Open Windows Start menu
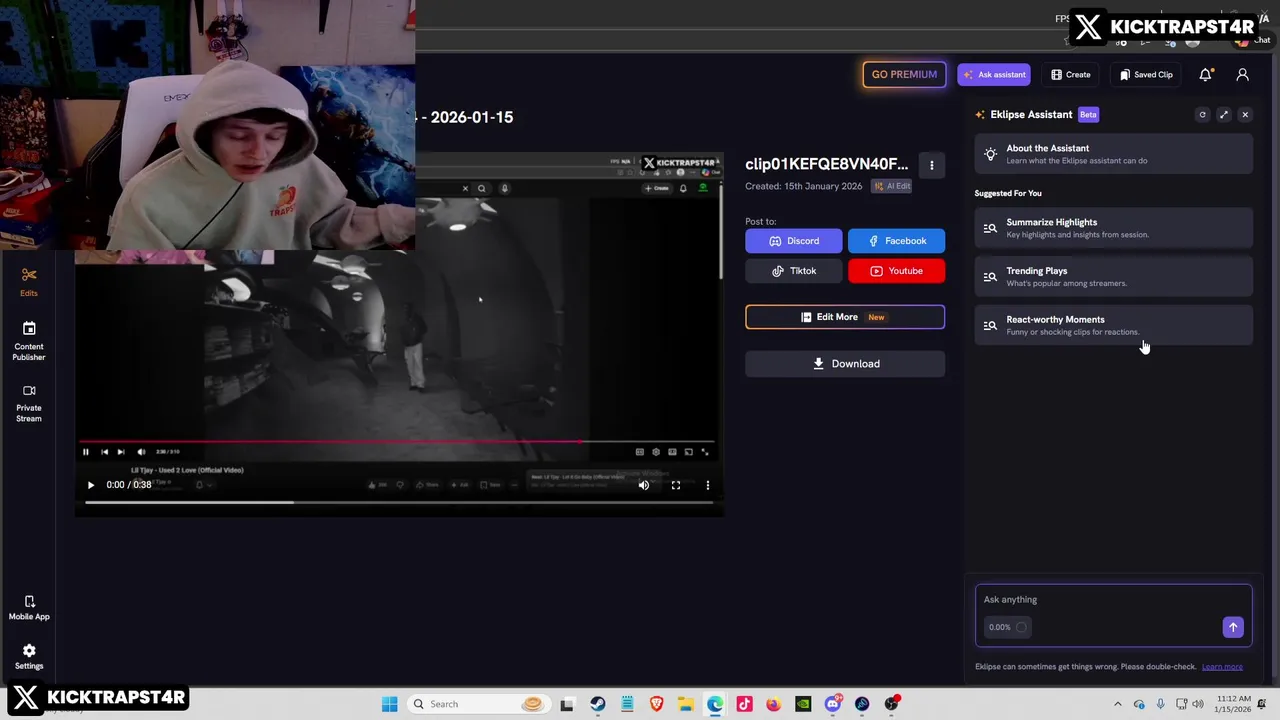This screenshot has width=1280, height=720. coord(389,704)
